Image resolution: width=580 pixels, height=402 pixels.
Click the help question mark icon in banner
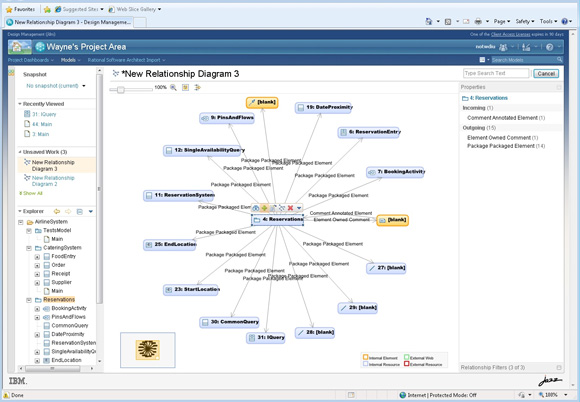tap(549, 47)
